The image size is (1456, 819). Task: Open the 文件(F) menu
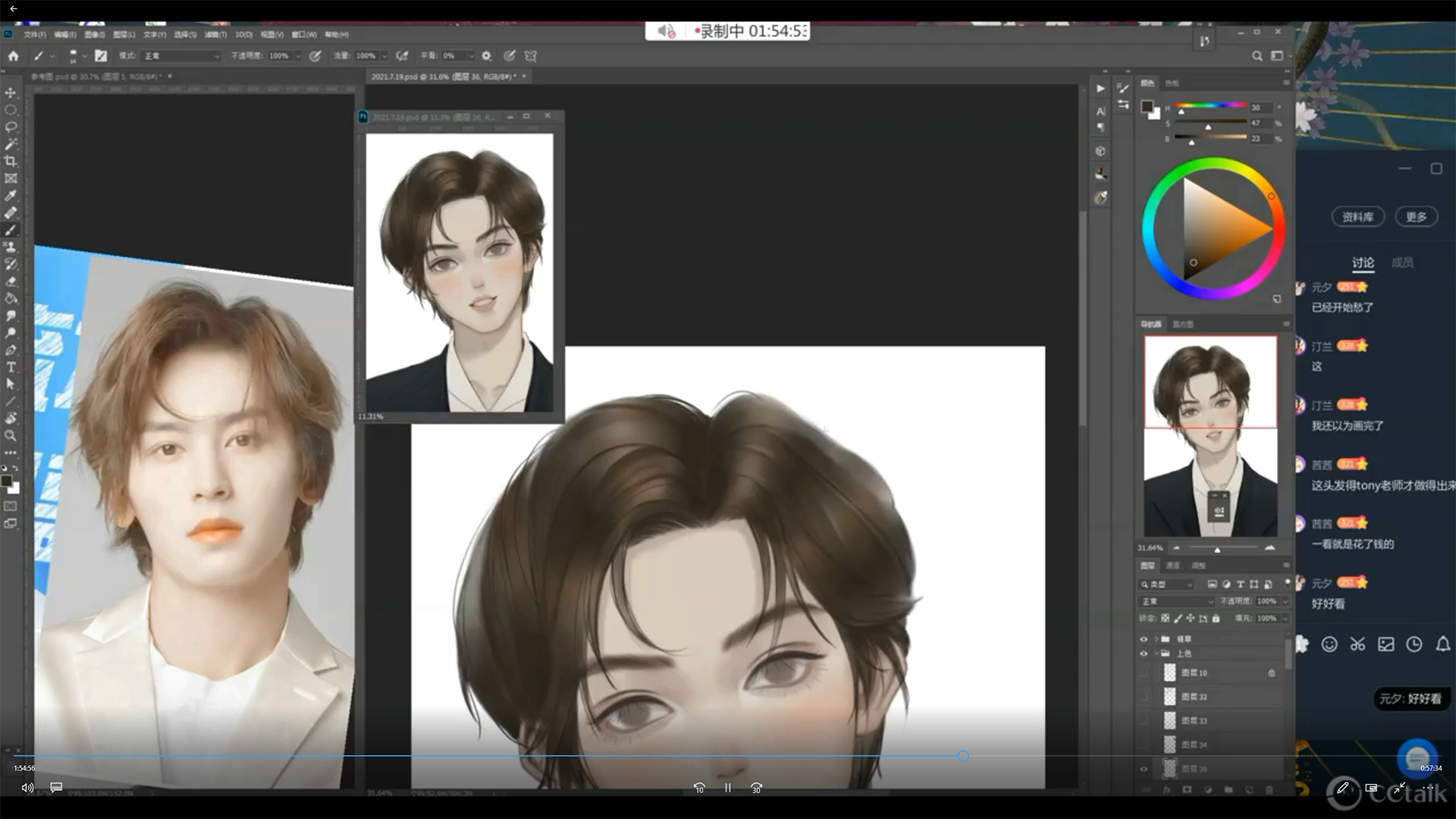tap(35, 35)
